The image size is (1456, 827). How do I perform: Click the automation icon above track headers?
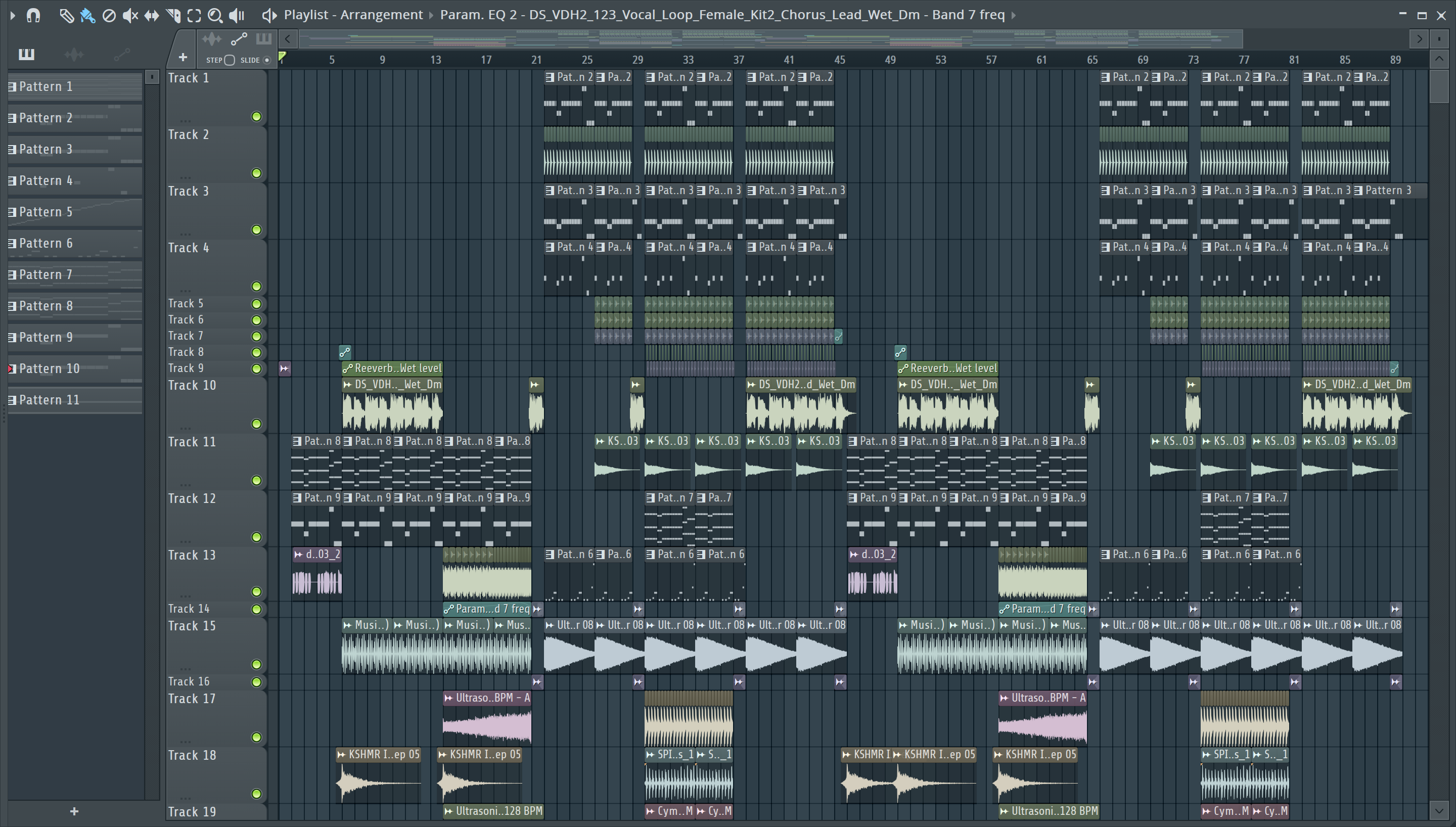(239, 38)
